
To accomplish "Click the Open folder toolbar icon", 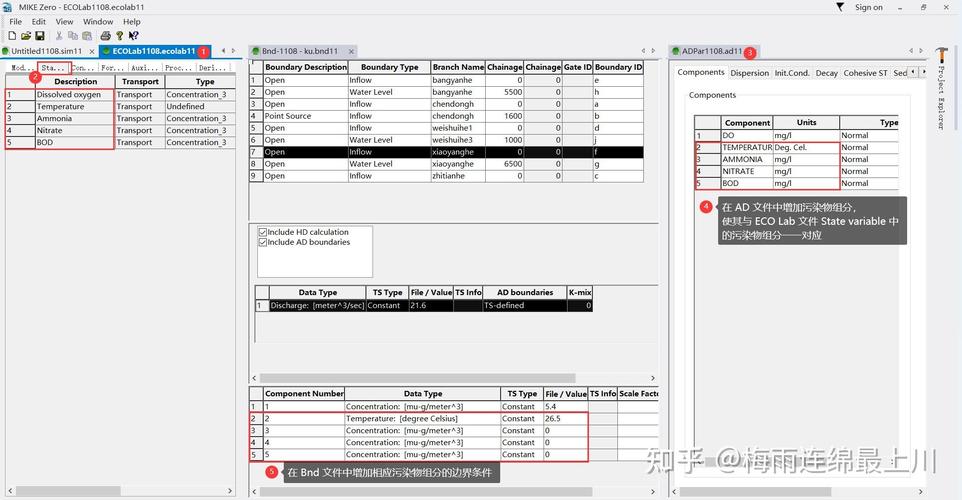I will pos(26,36).
